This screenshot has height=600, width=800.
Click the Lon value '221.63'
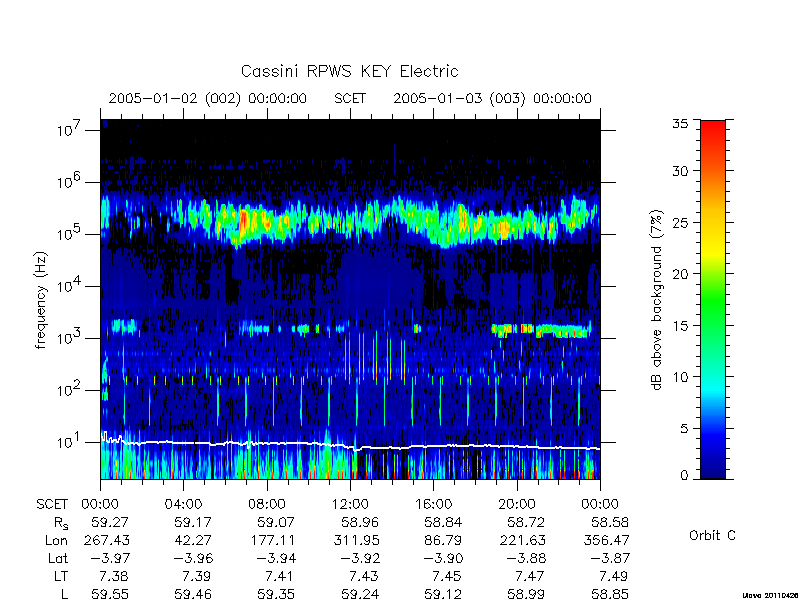[522, 540]
